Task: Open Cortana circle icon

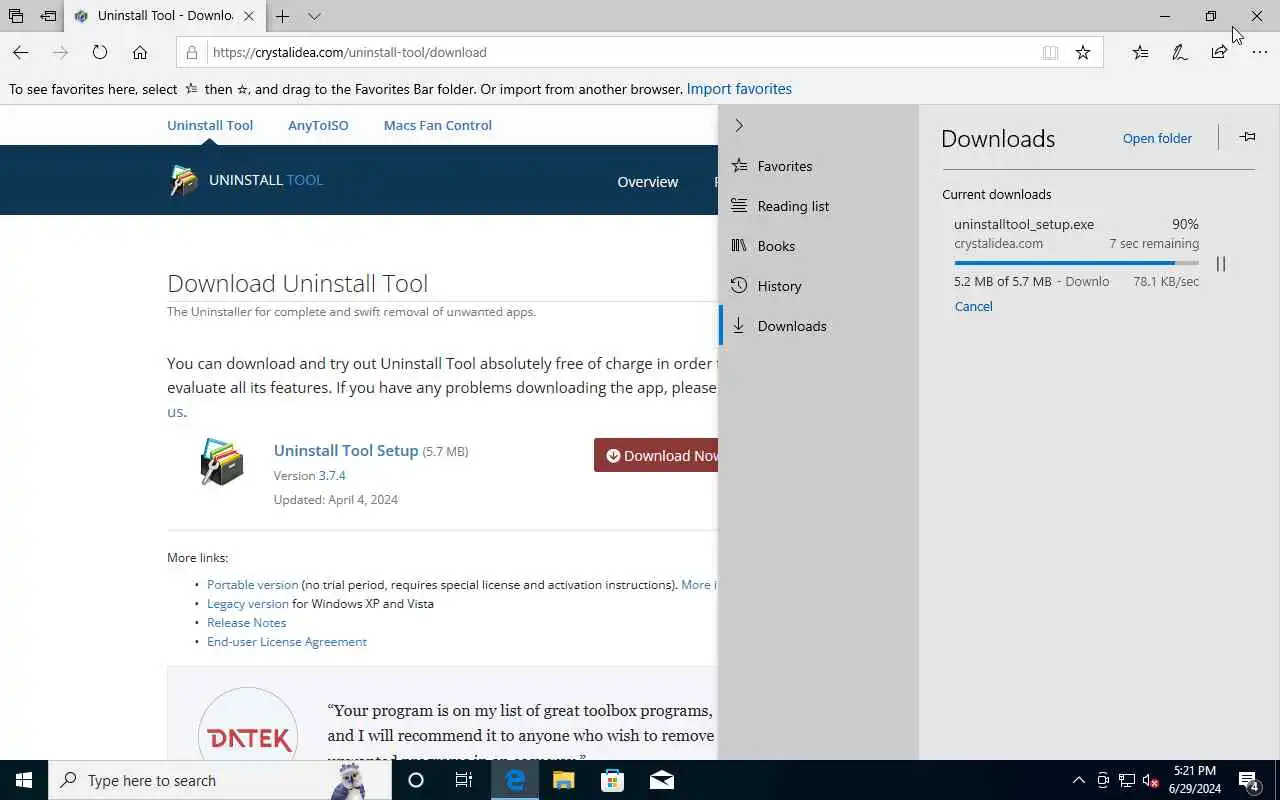Action: point(416,780)
